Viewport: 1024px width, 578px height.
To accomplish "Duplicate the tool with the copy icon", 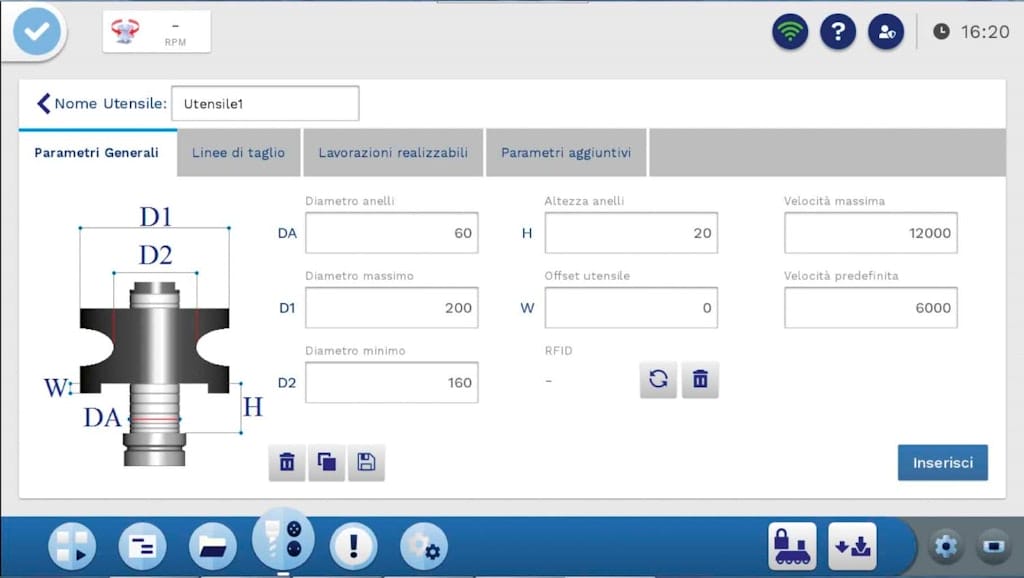I will [327, 462].
